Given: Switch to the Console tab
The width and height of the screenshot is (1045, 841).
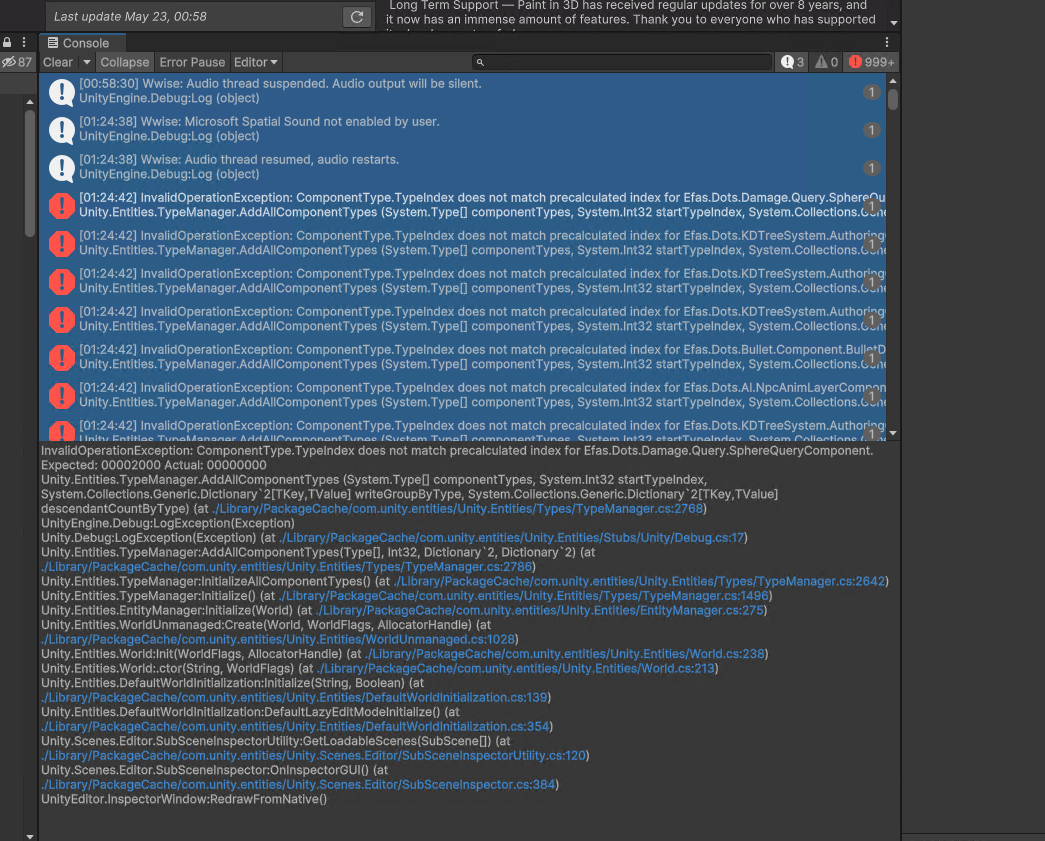Looking at the screenshot, I should point(82,42).
